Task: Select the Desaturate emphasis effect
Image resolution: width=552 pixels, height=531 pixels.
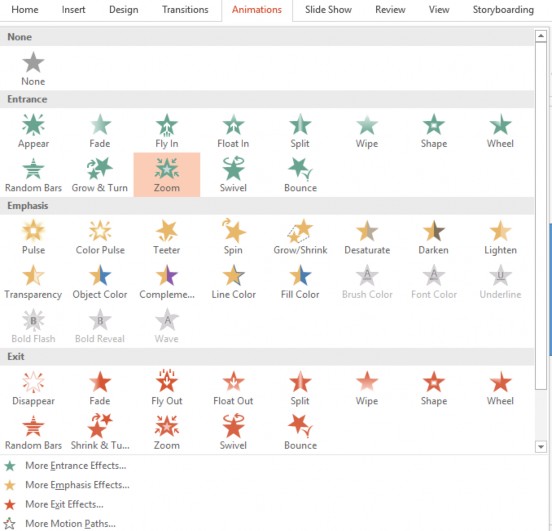Action: click(x=367, y=237)
